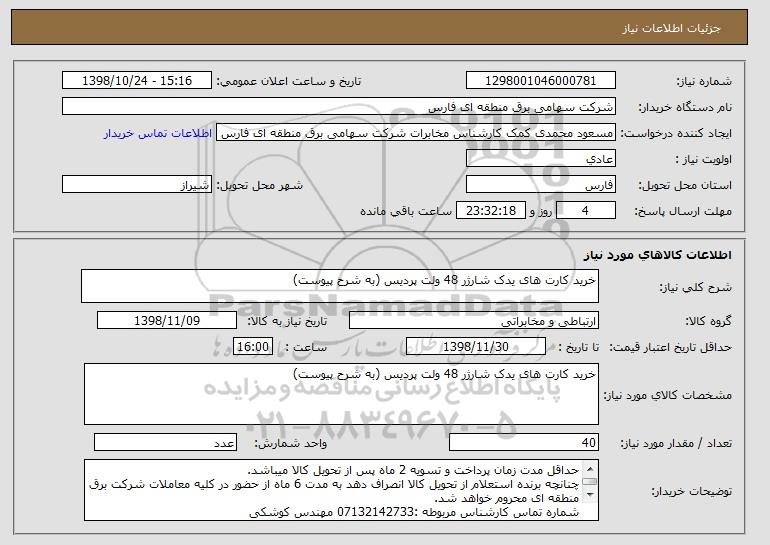This screenshot has height=545, width=770.
Task: Click the header title جزئیات اطلاعات نیاز
Action: click(671, 28)
